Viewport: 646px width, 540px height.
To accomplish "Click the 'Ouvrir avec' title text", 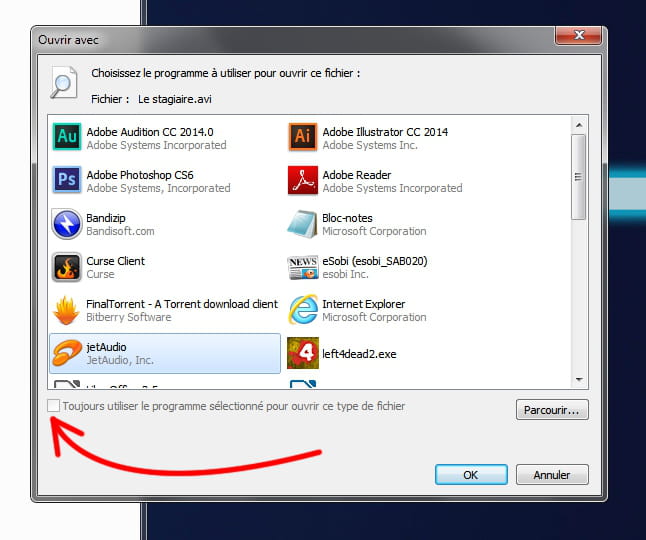I will tap(68, 40).
